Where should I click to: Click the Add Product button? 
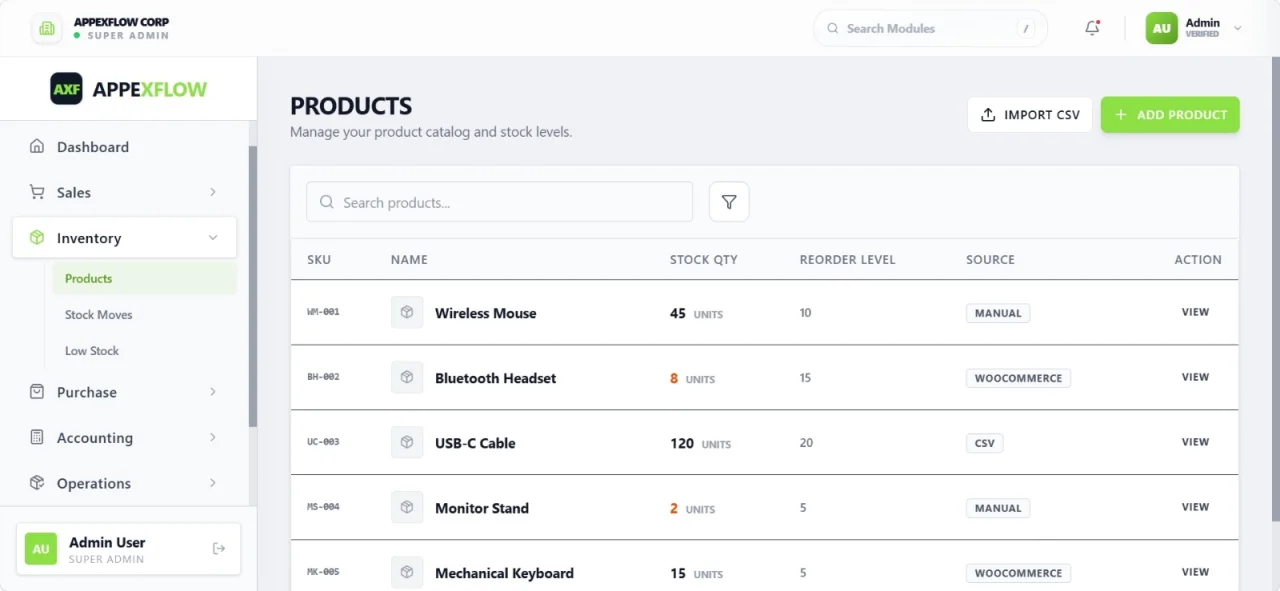(x=1170, y=115)
